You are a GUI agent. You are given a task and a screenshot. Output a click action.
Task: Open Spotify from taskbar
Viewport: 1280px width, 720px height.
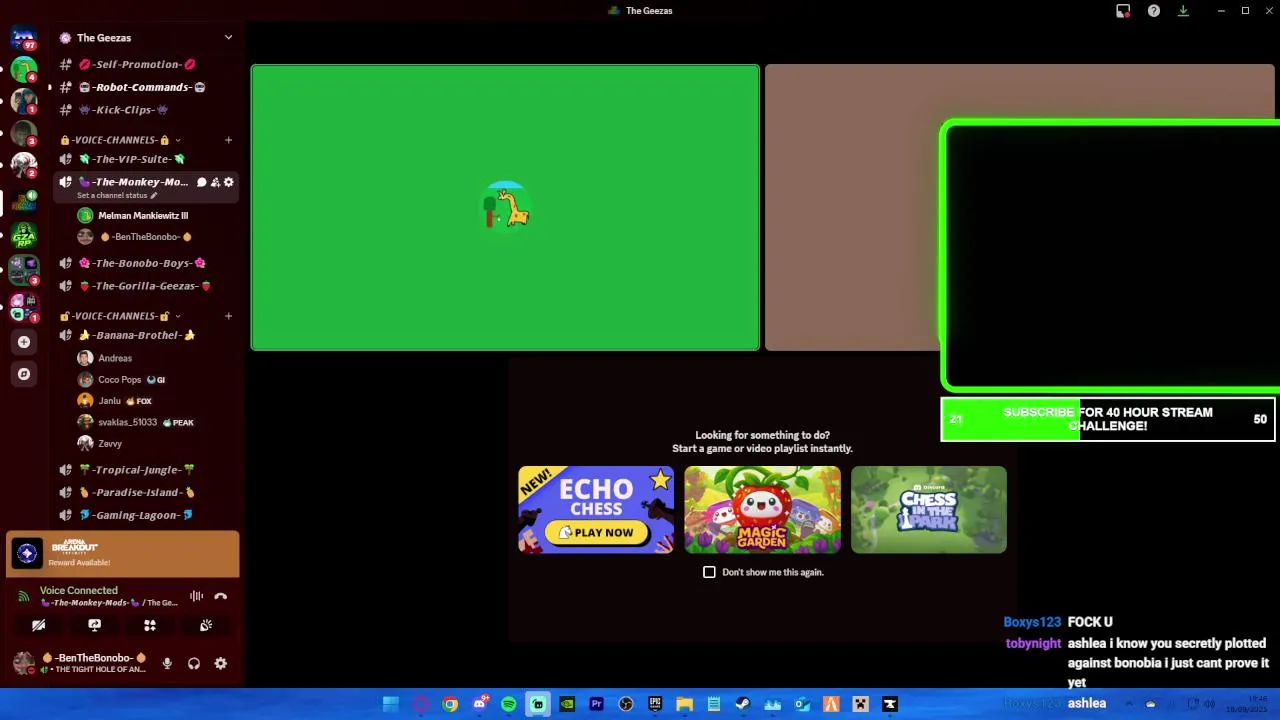508,704
